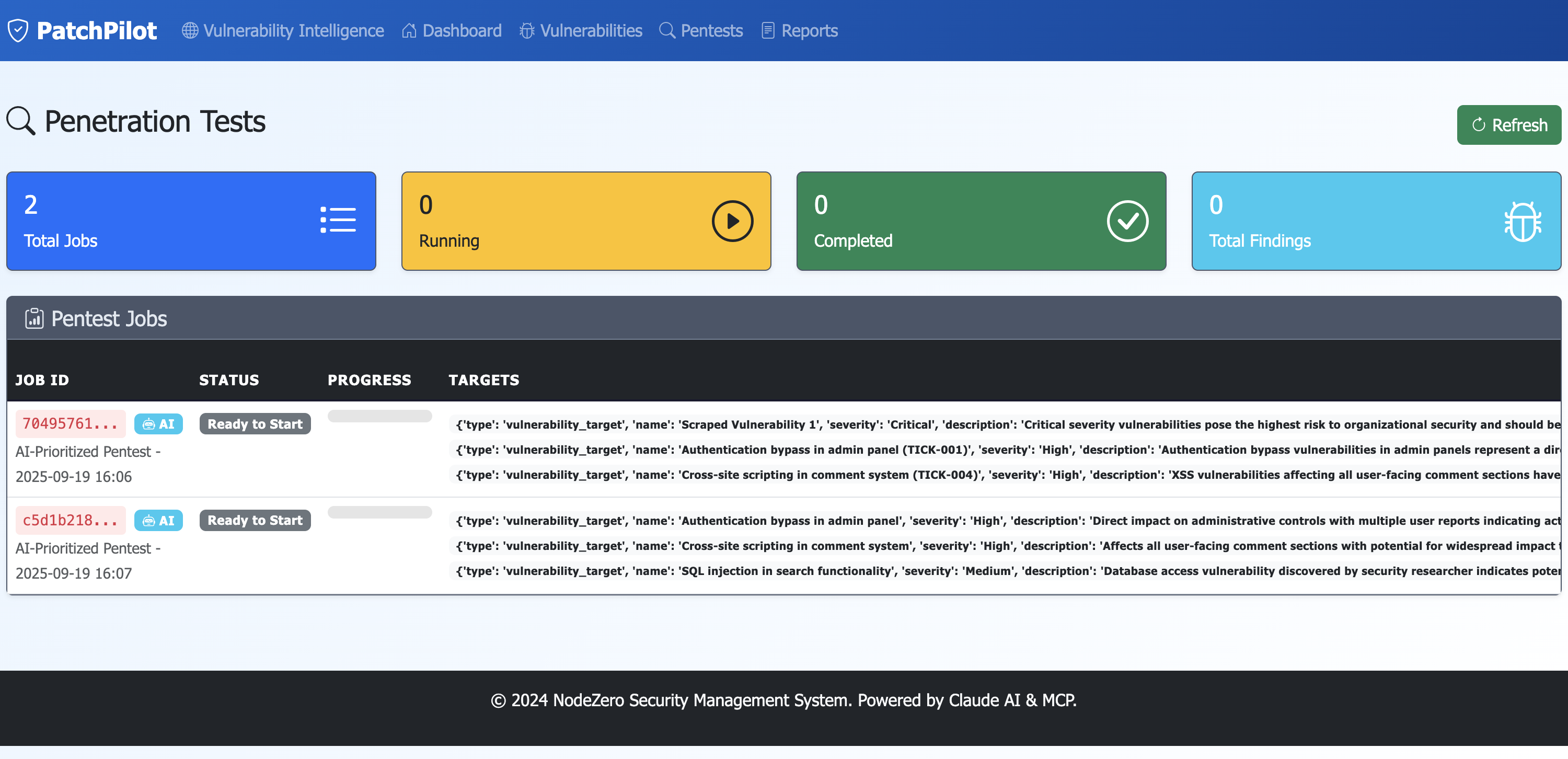Click the AI badge on job c5d1b218
Viewport: 1568px width, 759px height.
(x=158, y=521)
